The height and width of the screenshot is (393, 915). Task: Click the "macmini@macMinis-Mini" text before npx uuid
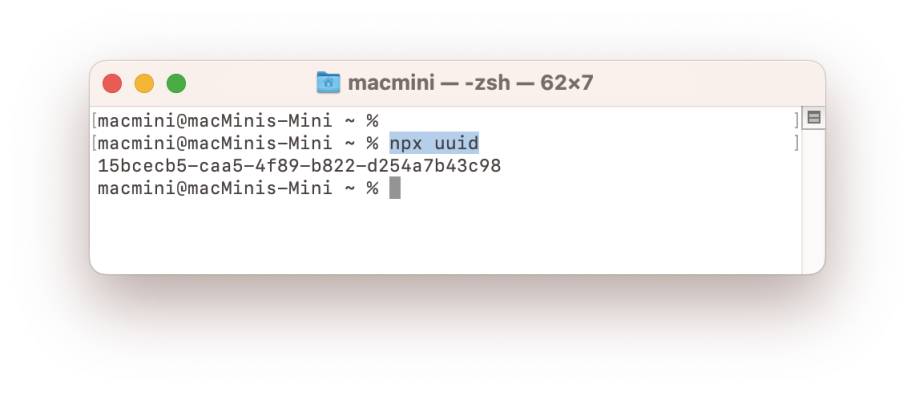tap(215, 143)
